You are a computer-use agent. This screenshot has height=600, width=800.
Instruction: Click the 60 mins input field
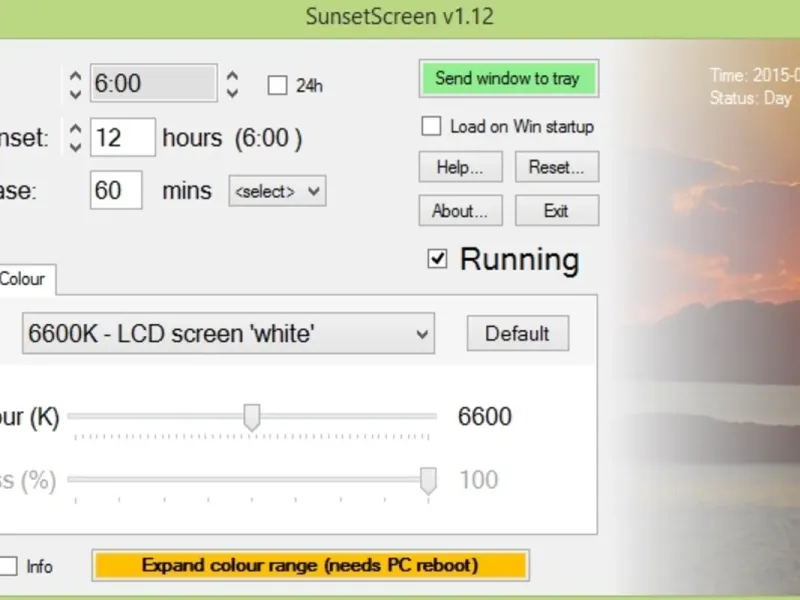pyautogui.click(x=116, y=190)
